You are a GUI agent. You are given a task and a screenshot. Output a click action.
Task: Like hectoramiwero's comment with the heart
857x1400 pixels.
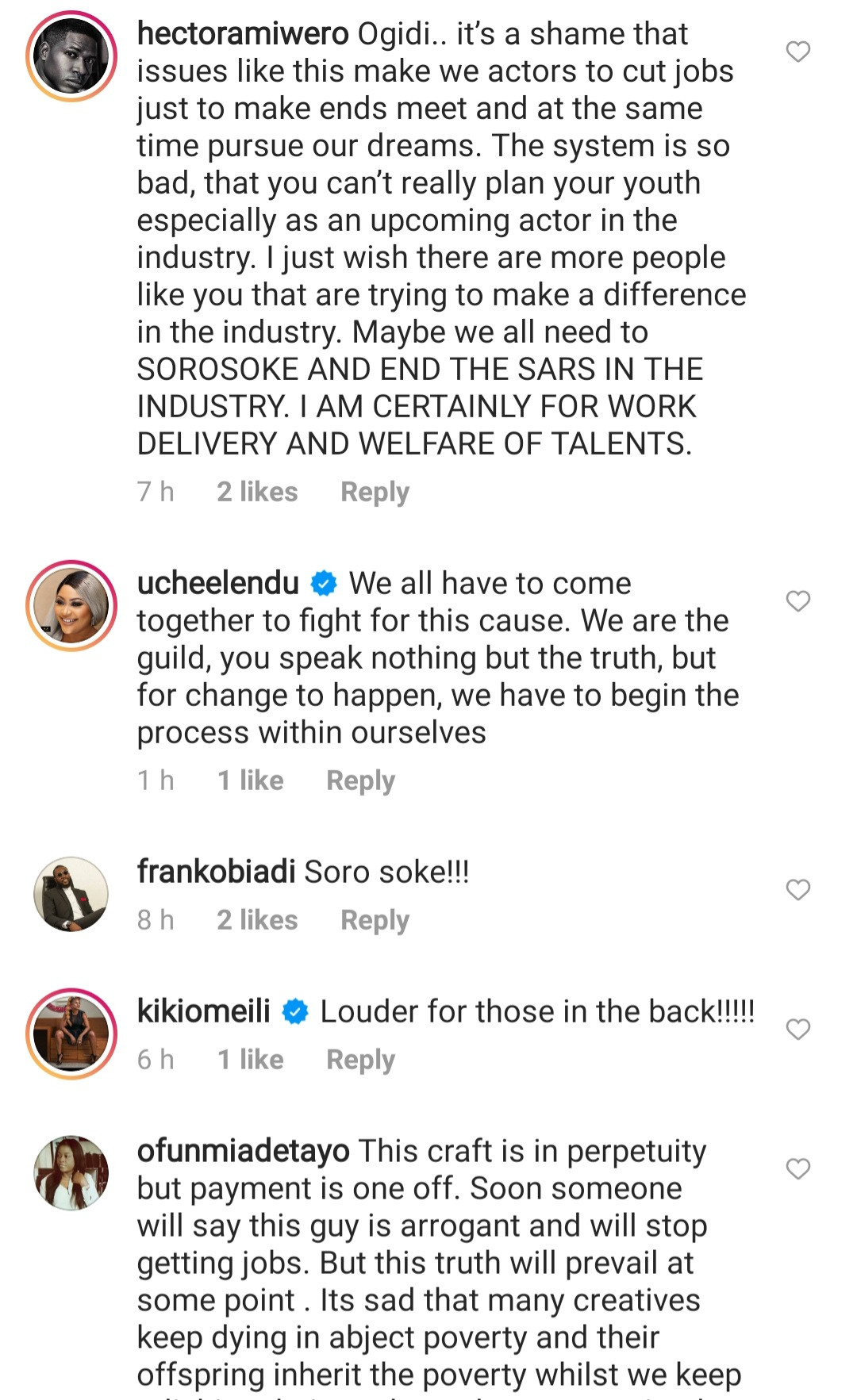pyautogui.click(x=797, y=52)
